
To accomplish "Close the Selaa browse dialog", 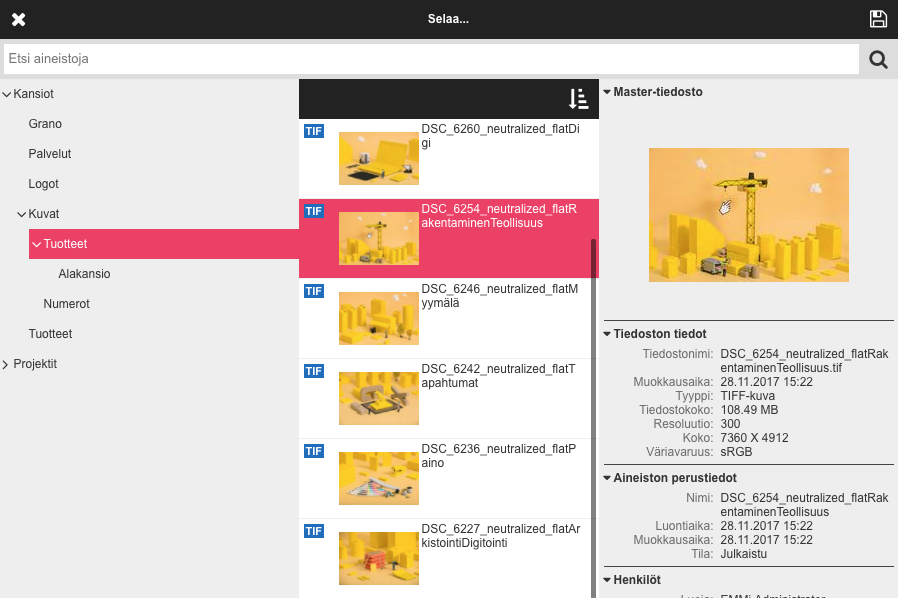I will [x=18, y=19].
